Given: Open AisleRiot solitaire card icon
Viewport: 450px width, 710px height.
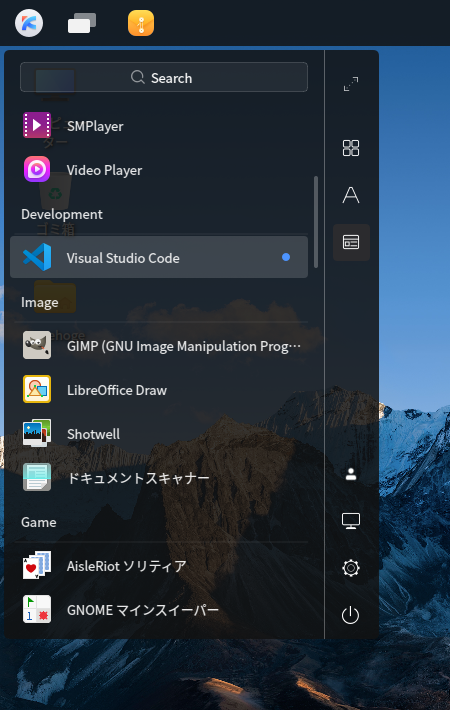Looking at the screenshot, I should 37,565.
